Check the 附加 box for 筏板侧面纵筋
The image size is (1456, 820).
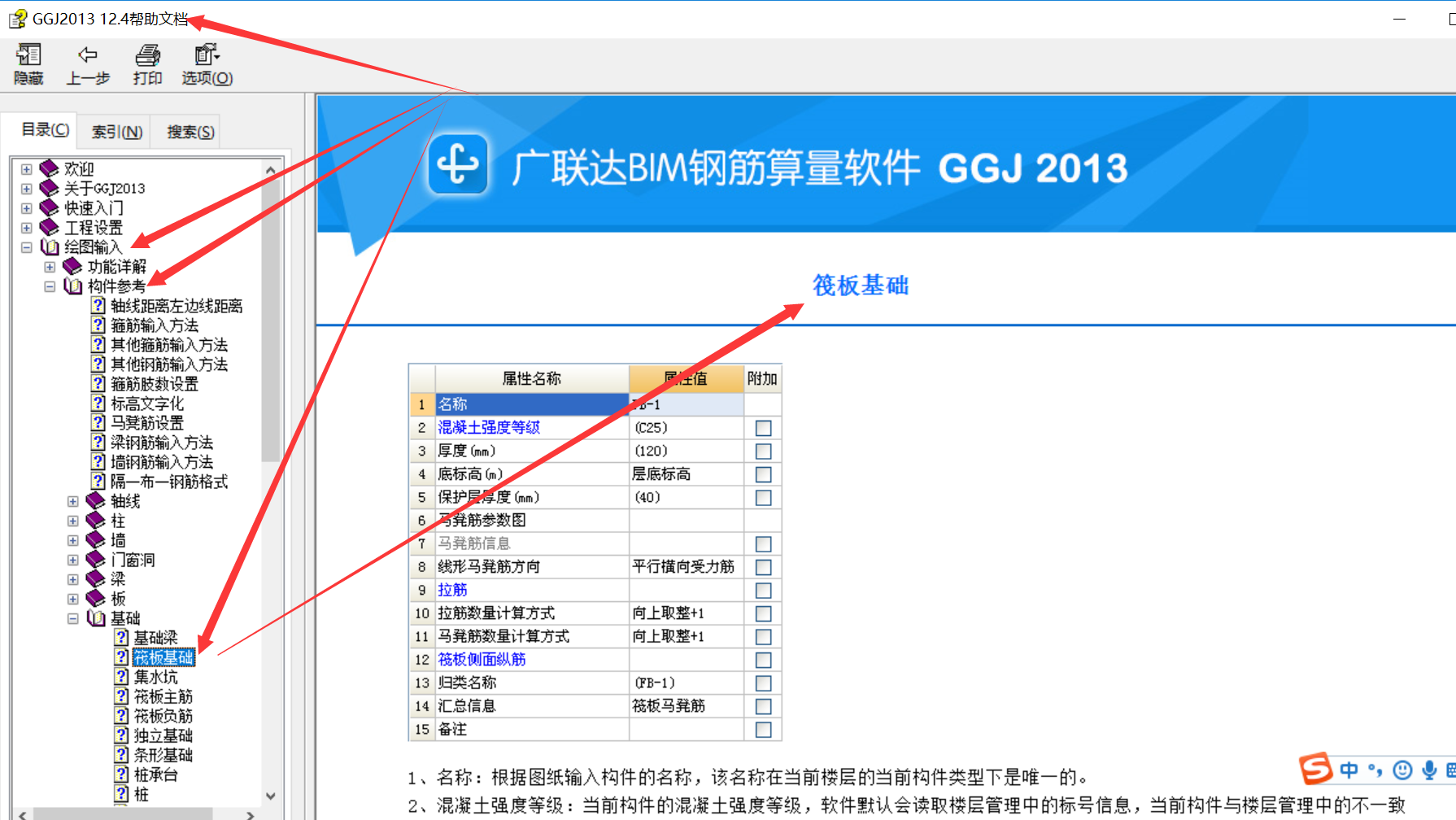click(763, 660)
